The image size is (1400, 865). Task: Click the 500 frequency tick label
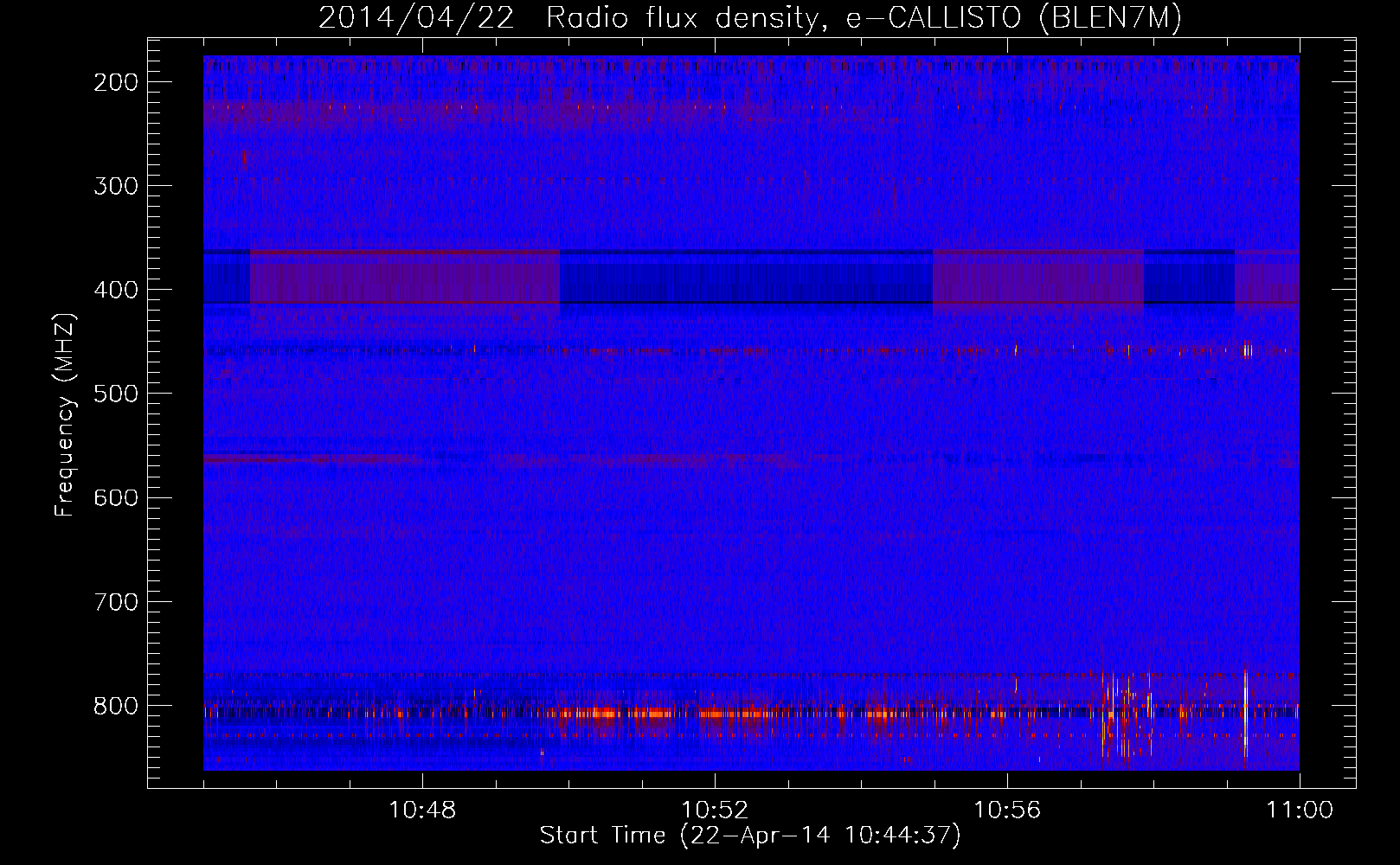115,394
